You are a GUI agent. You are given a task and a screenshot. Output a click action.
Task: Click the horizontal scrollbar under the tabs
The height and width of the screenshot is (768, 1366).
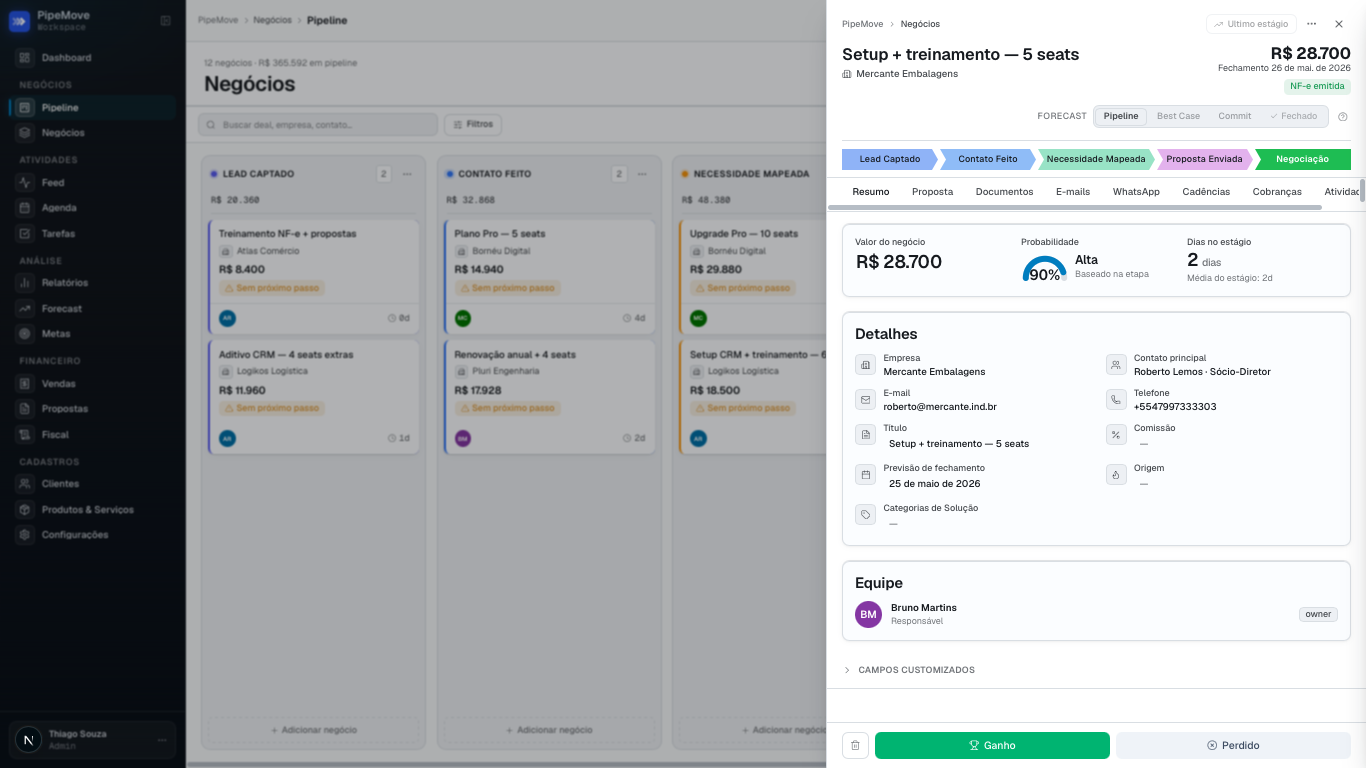pyautogui.click(x=1075, y=208)
